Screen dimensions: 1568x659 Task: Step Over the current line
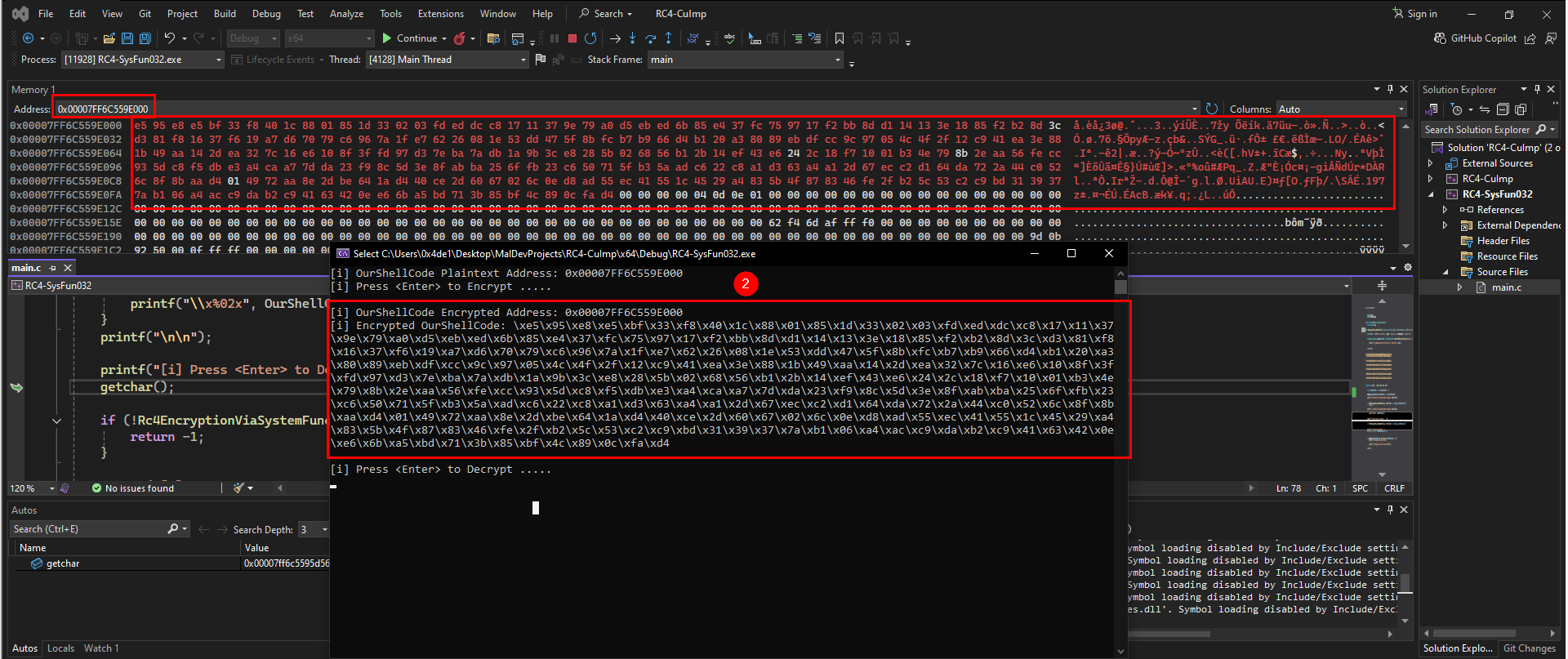point(650,38)
